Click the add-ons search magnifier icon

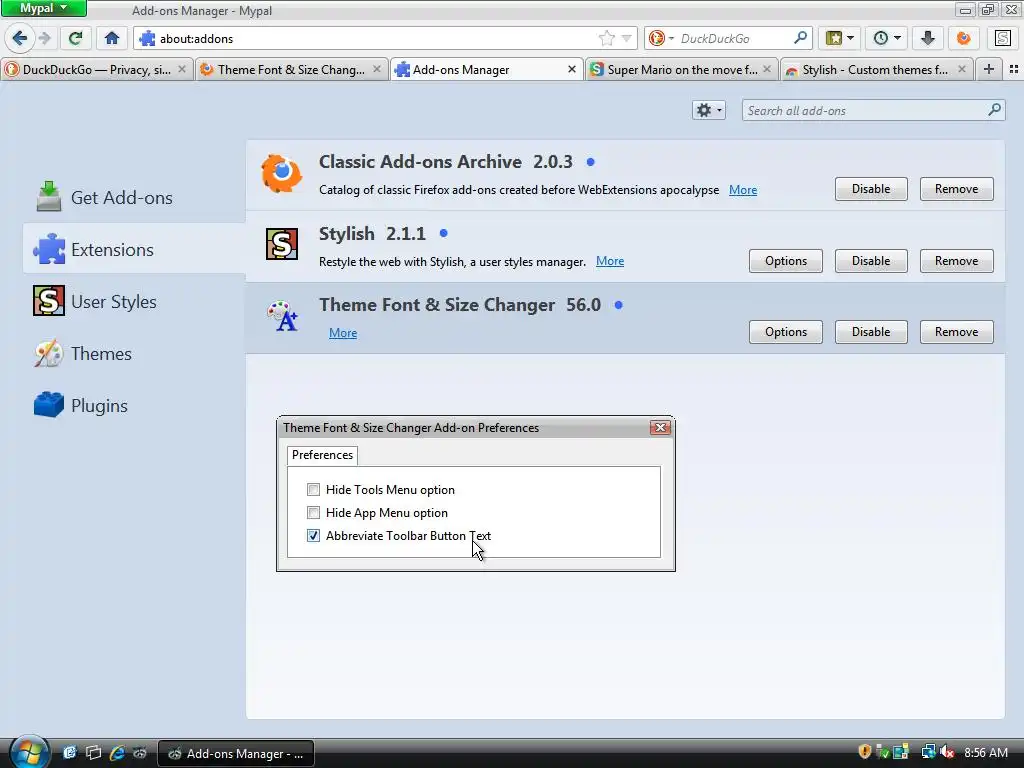pyautogui.click(x=994, y=110)
